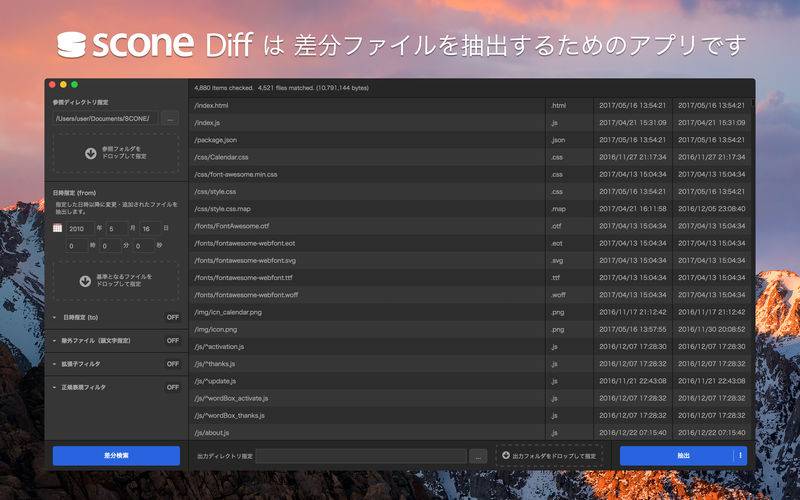Click the 日時指定 (from) heading
Viewport: 800px width, 500px height.
pyautogui.click(x=74, y=193)
